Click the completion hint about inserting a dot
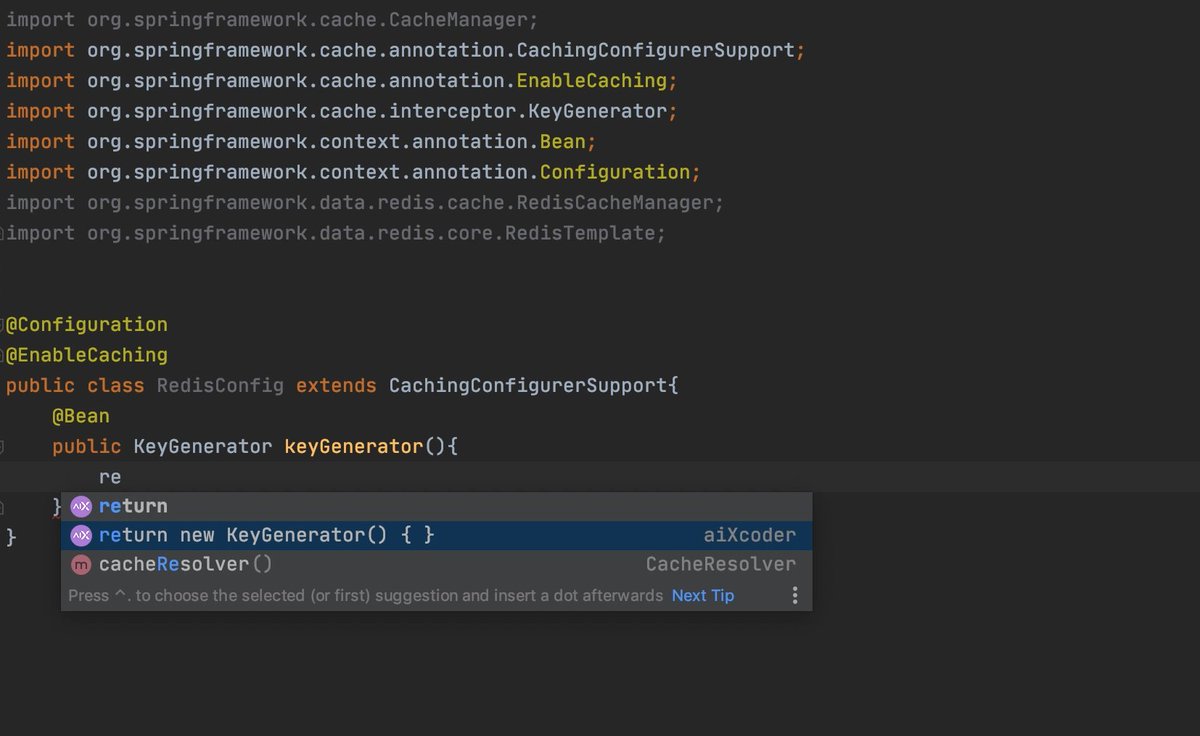Image resolution: width=1200 pixels, height=736 pixels. point(366,596)
